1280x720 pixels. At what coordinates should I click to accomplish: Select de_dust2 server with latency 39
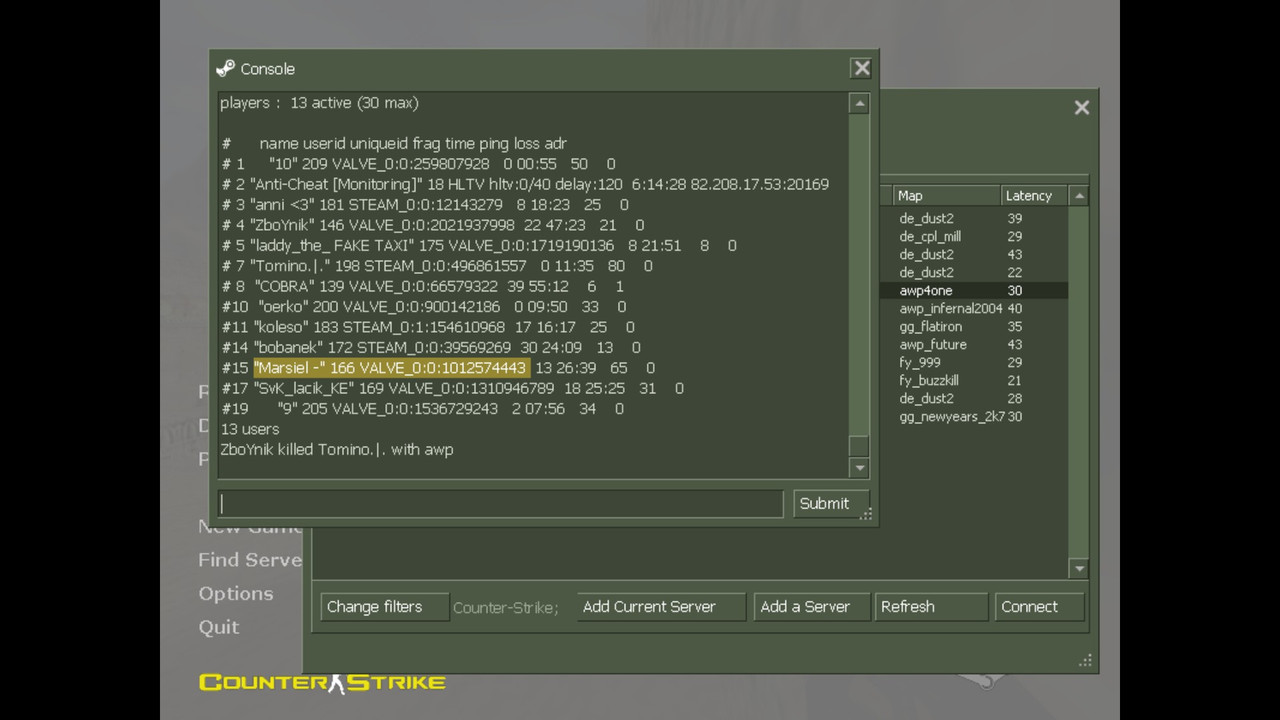[x=974, y=218]
